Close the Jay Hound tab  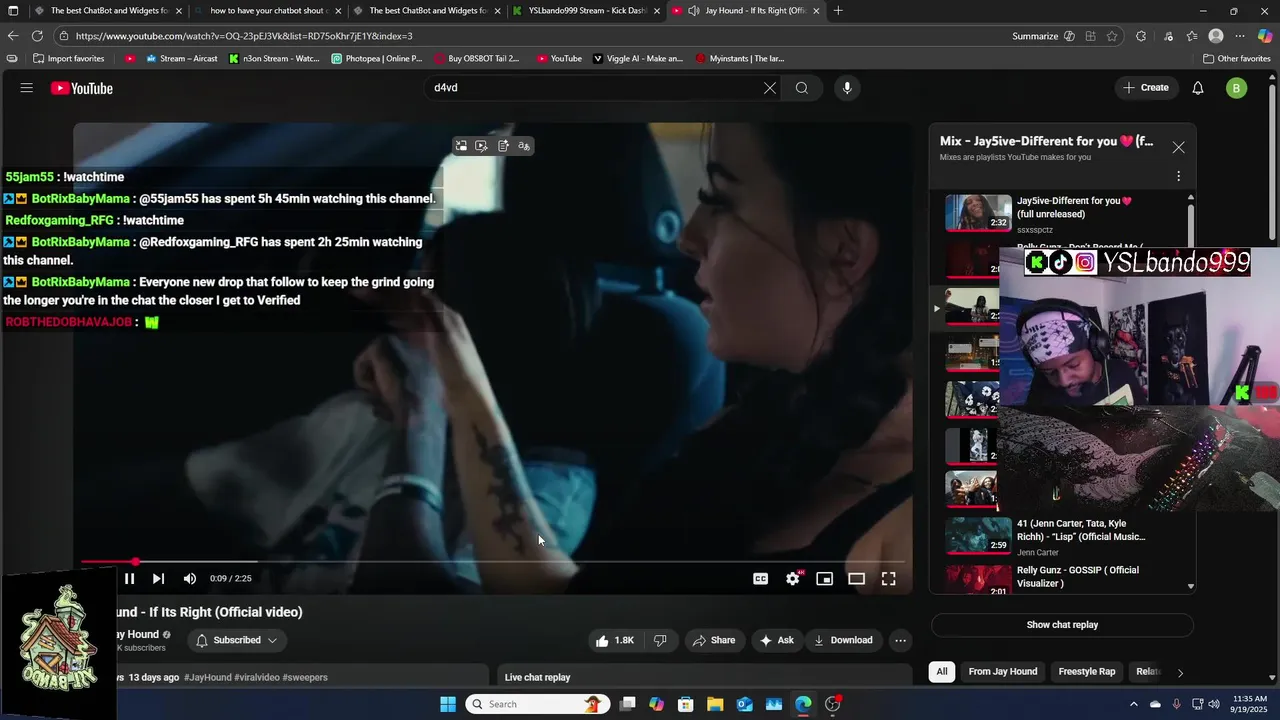click(x=816, y=11)
